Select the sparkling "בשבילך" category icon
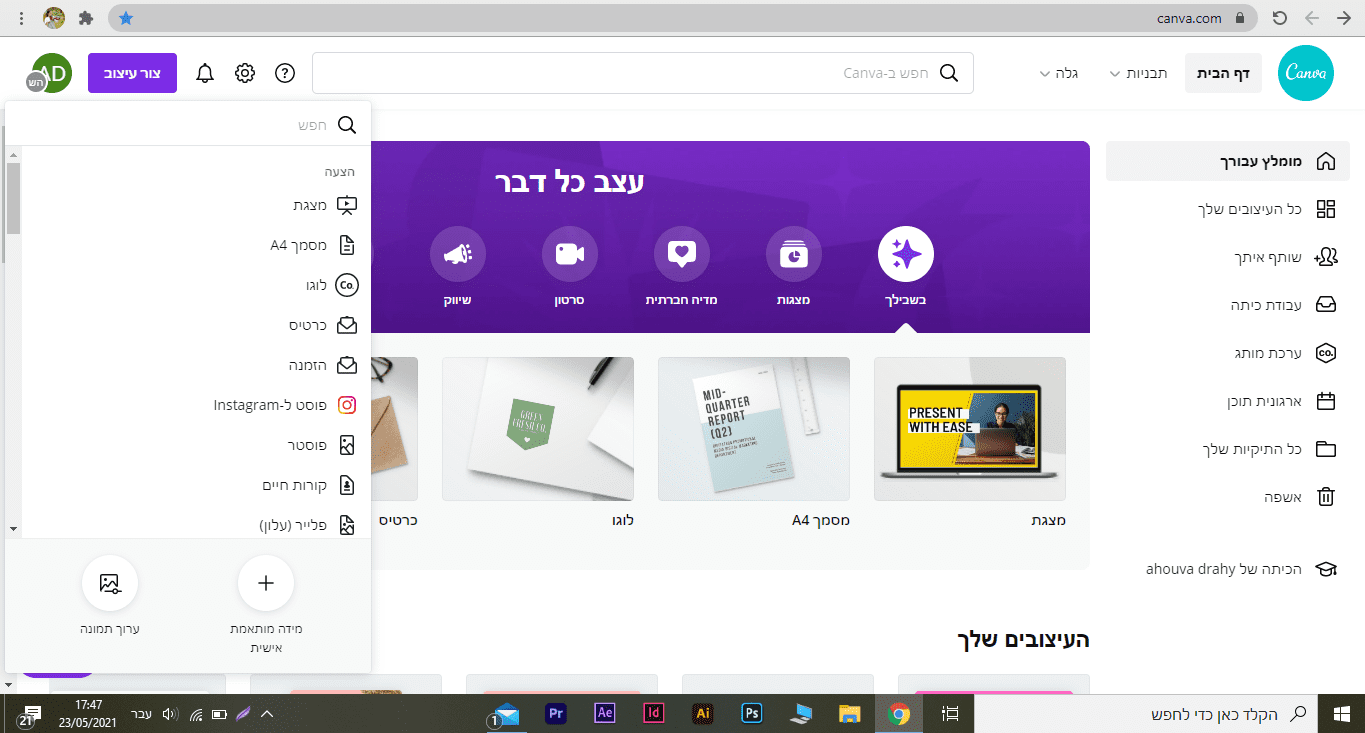Image resolution: width=1365 pixels, height=733 pixels. click(905, 255)
